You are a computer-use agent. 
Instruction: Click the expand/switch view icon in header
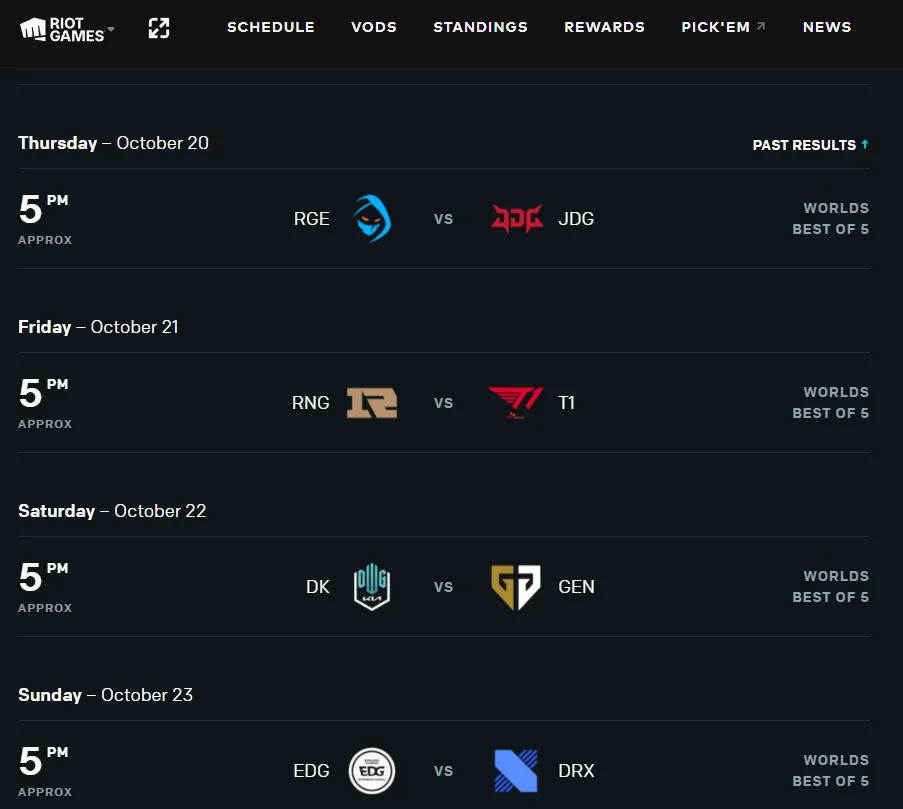[159, 28]
